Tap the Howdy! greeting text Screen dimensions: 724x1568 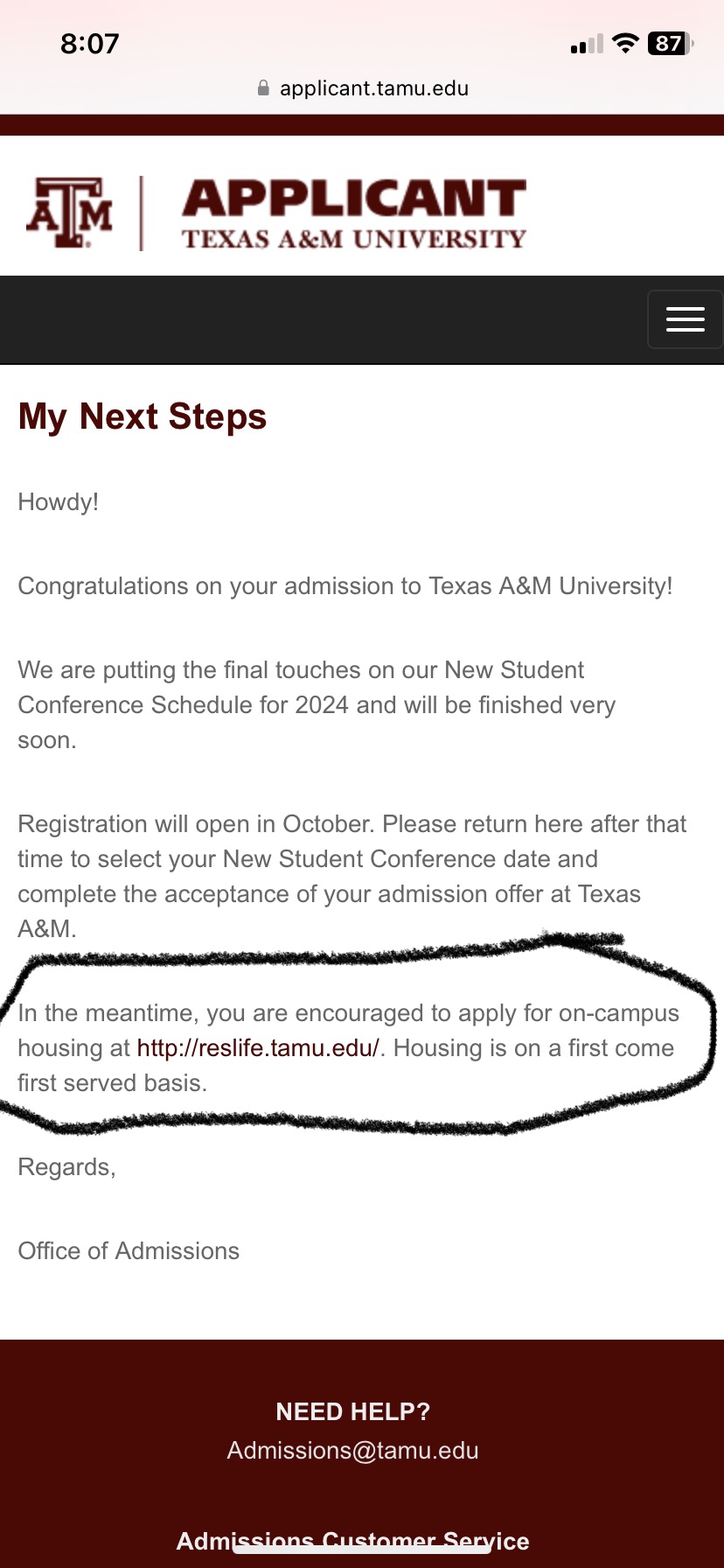click(59, 502)
